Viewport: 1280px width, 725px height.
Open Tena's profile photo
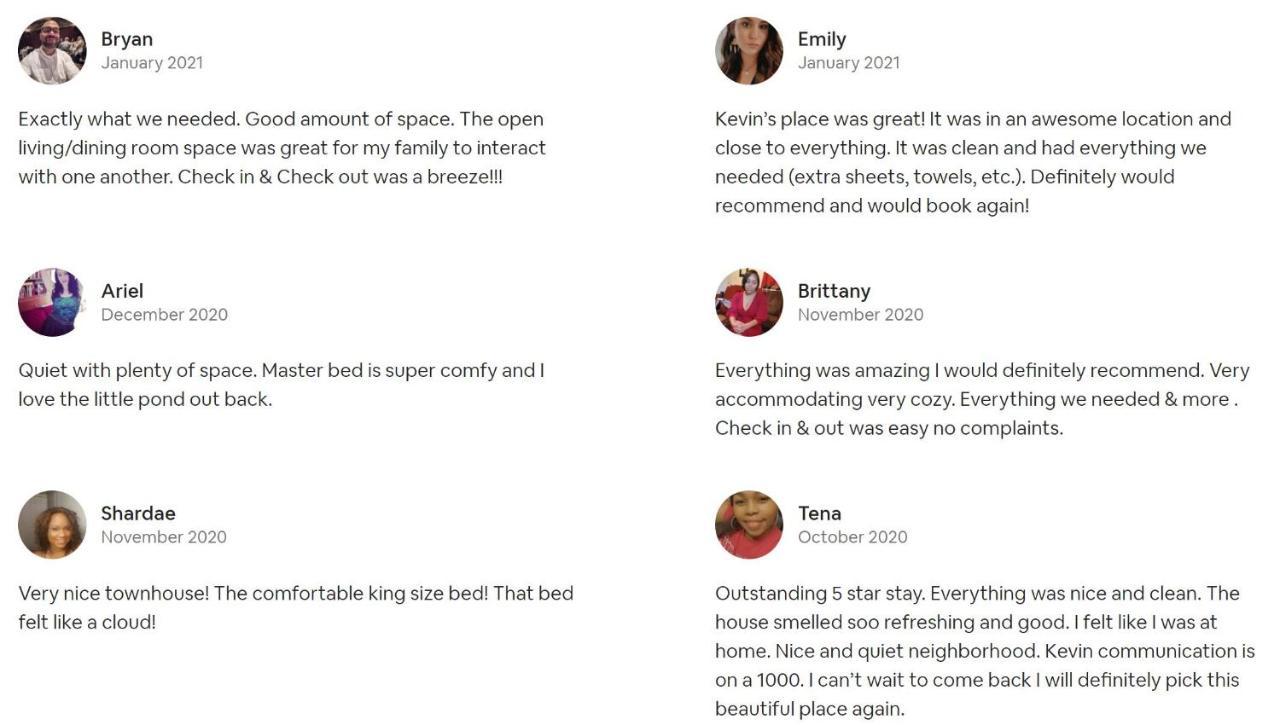coord(749,524)
